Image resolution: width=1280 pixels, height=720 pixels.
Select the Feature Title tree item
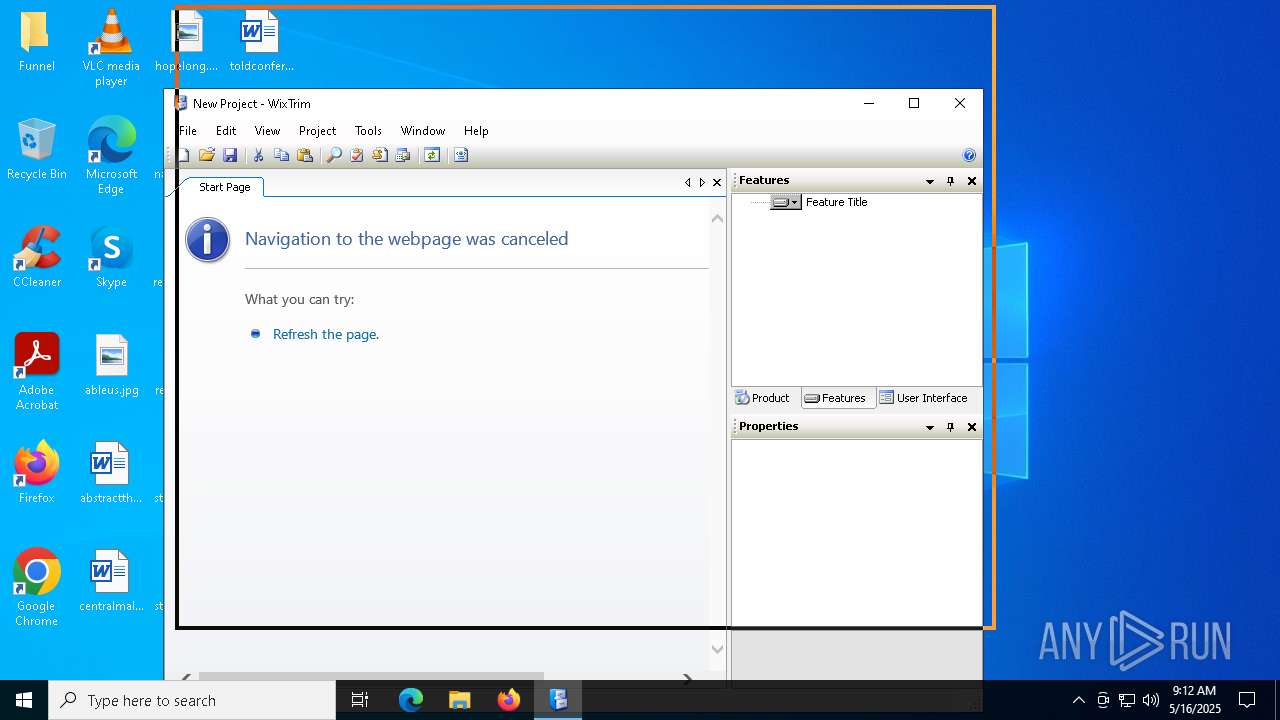coord(836,202)
